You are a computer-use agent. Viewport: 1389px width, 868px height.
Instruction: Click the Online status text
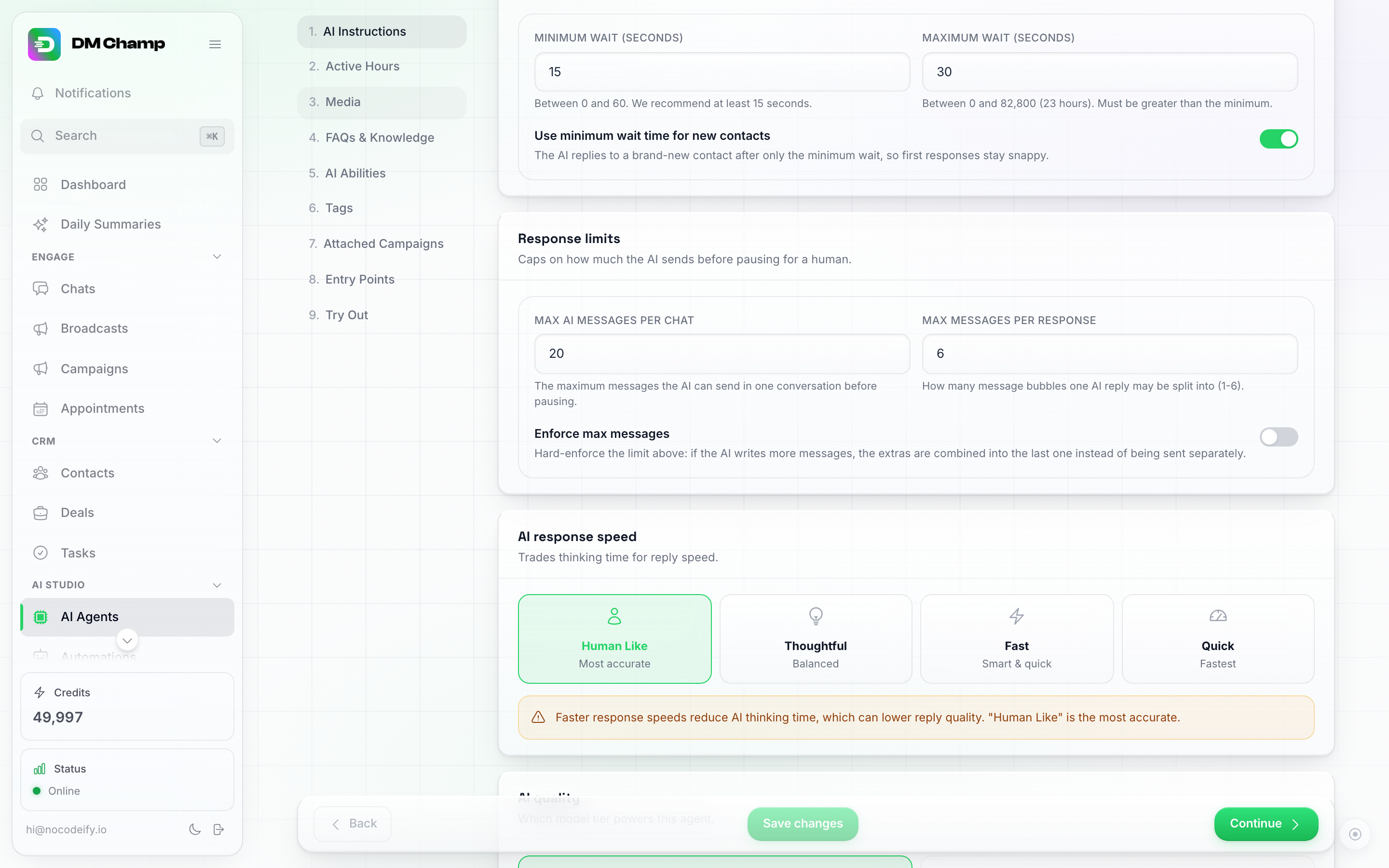(x=64, y=791)
